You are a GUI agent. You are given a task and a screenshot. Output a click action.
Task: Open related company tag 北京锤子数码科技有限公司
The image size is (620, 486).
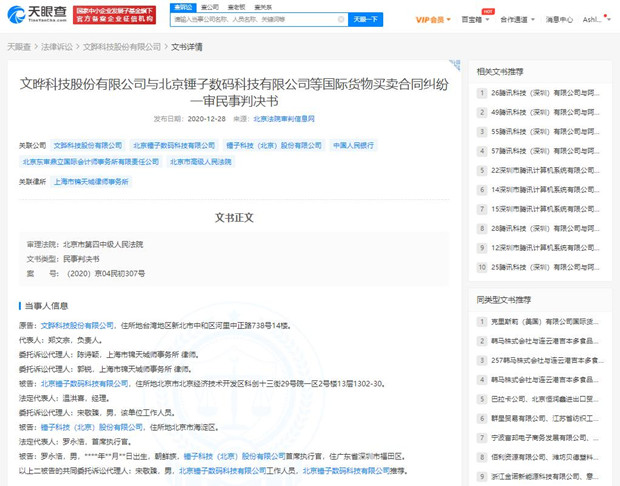174,146
